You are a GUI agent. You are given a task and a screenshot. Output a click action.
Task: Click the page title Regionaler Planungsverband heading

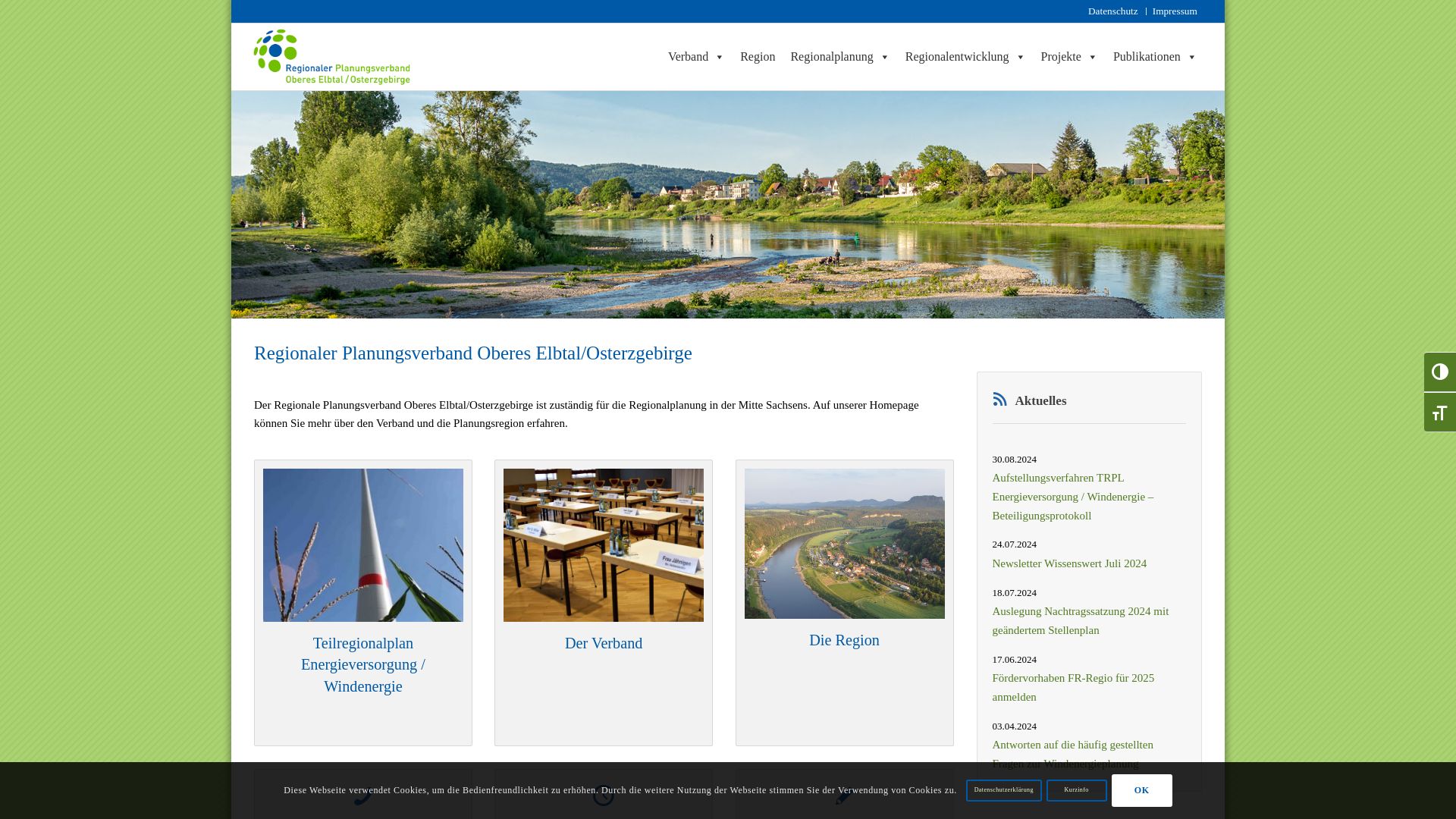473,353
